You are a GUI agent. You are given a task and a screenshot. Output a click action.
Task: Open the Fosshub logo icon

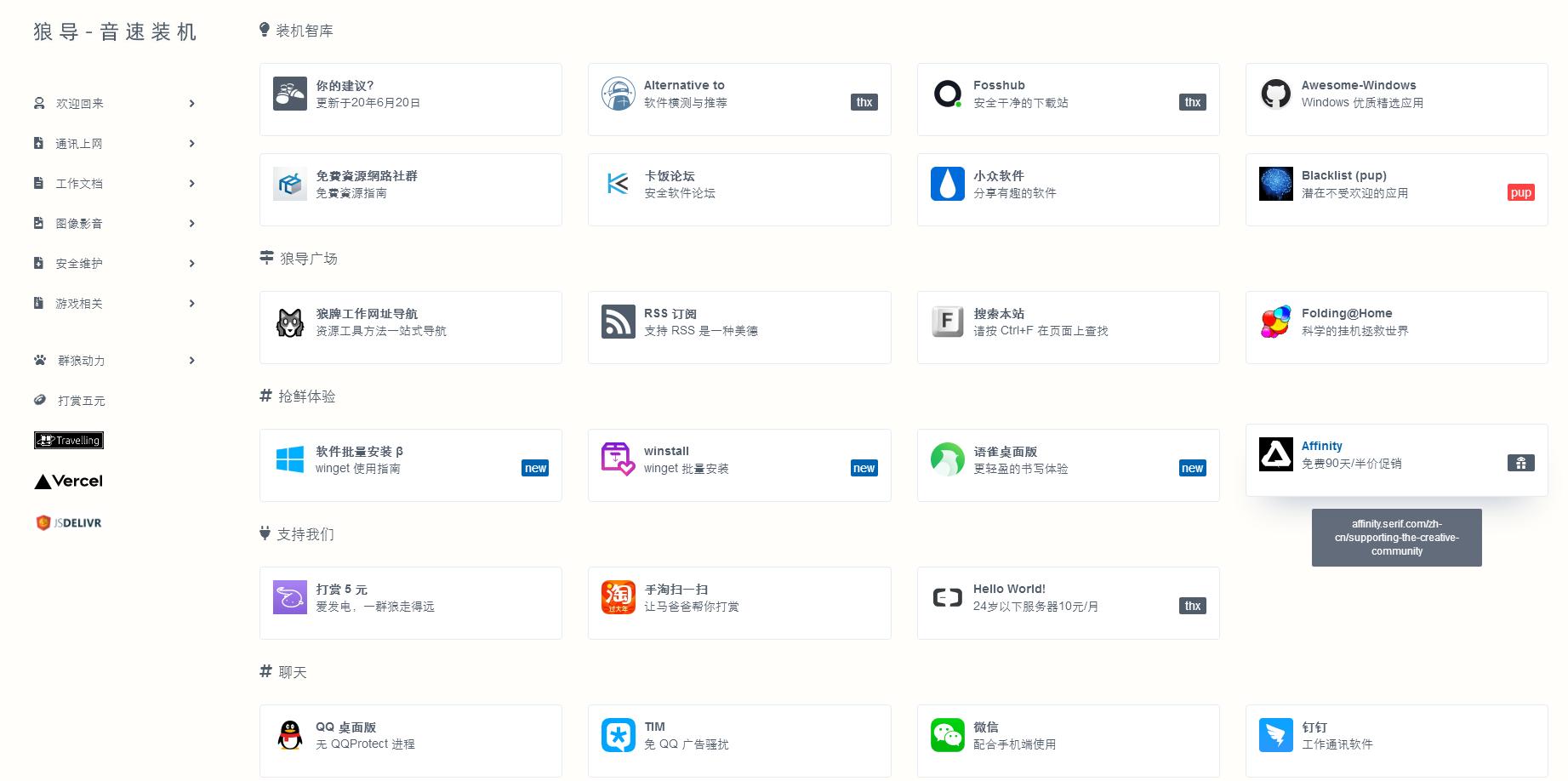pos(947,94)
